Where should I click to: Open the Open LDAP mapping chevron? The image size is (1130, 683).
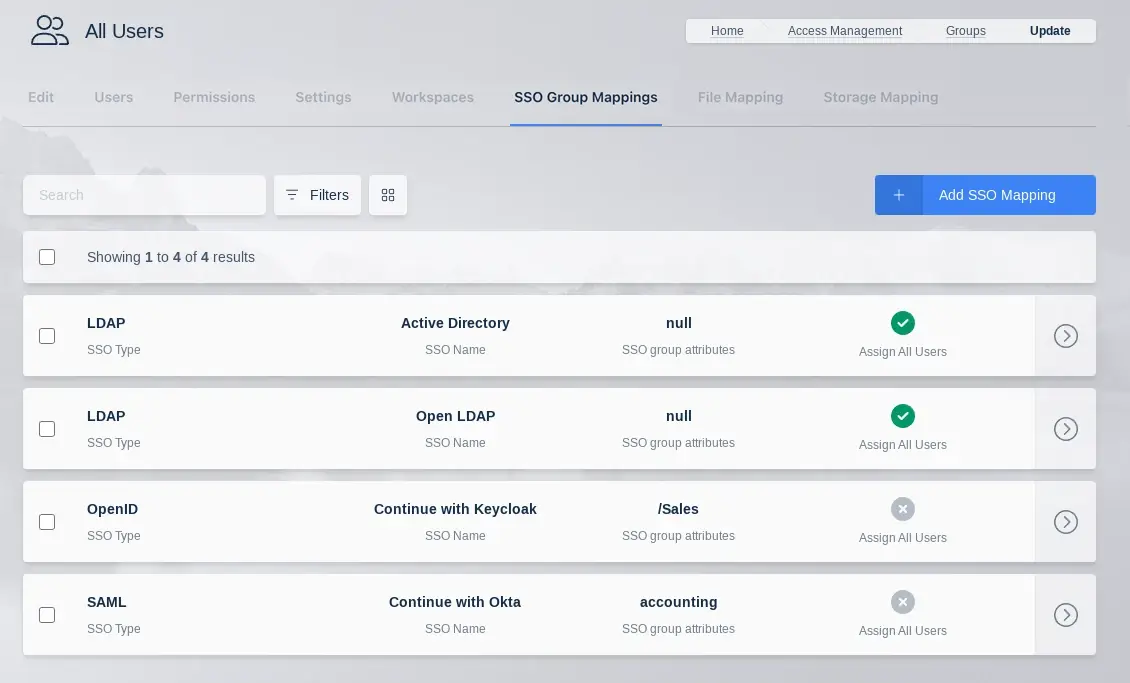click(1065, 429)
